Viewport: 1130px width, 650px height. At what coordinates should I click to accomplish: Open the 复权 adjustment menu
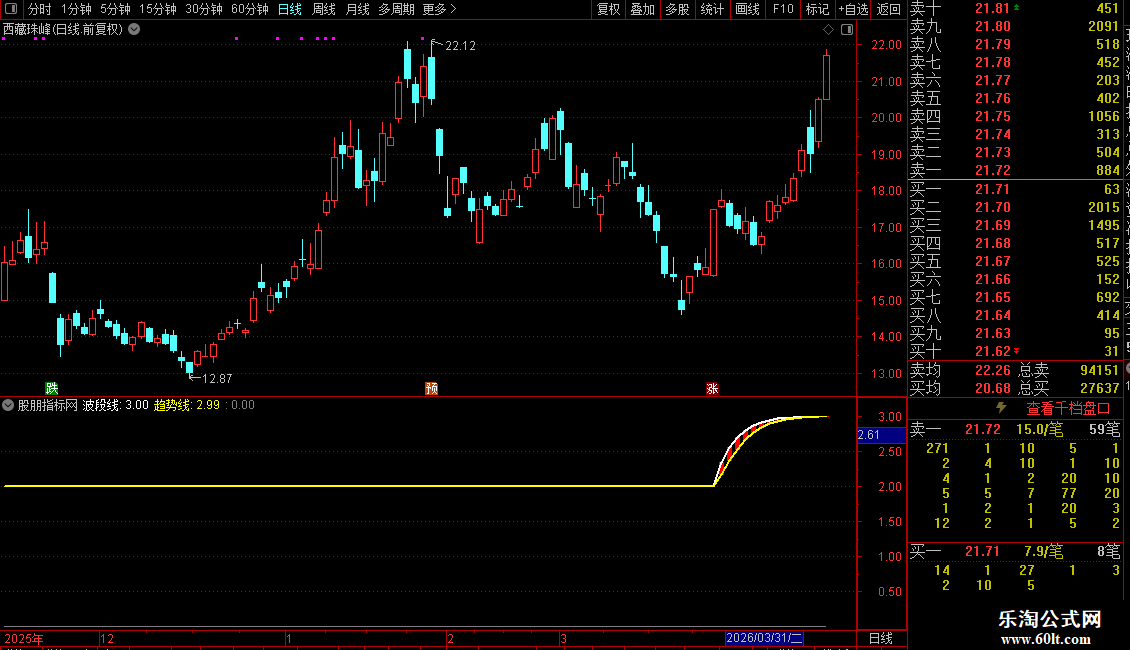608,9
